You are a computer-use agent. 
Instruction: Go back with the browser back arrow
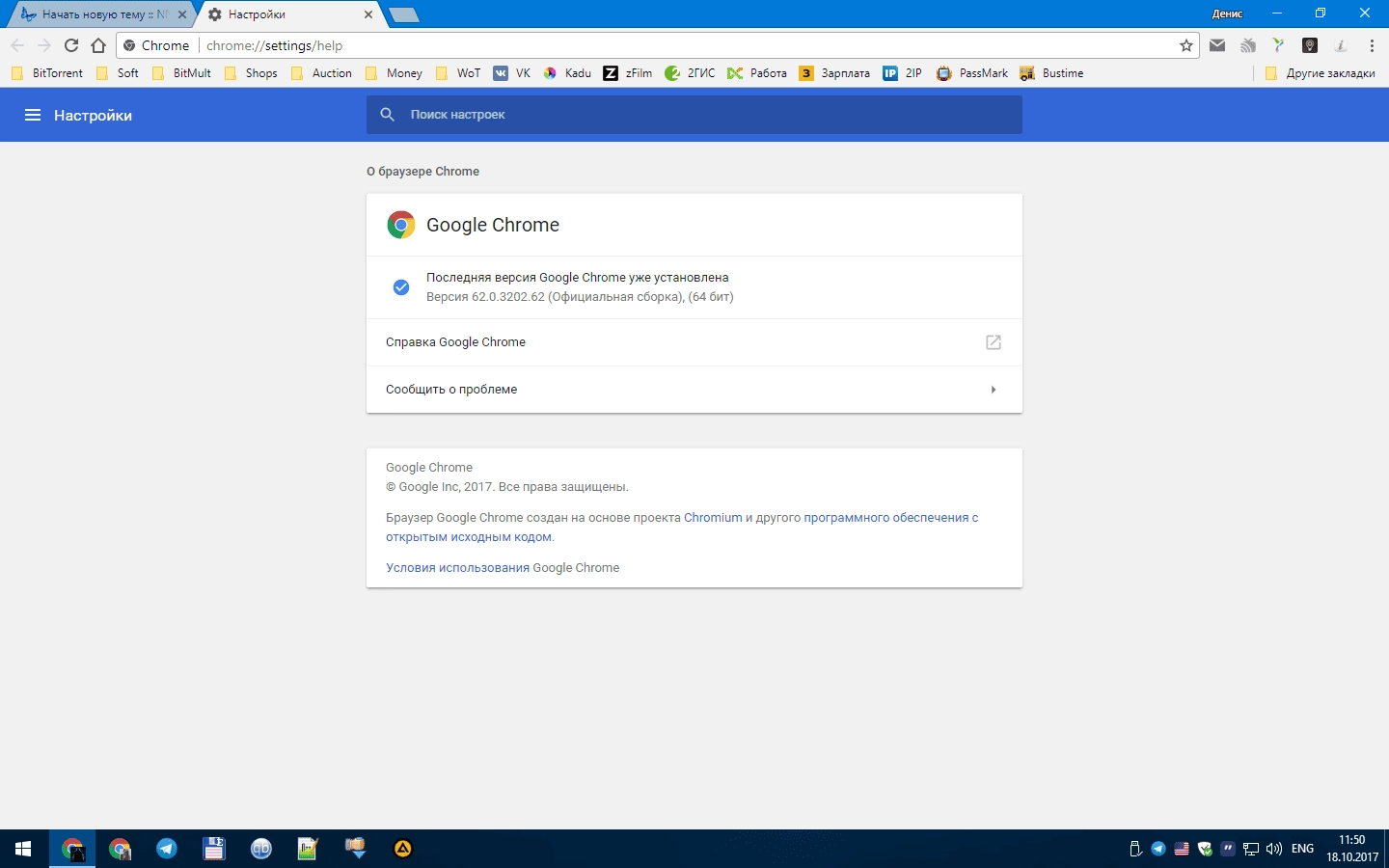[17, 45]
